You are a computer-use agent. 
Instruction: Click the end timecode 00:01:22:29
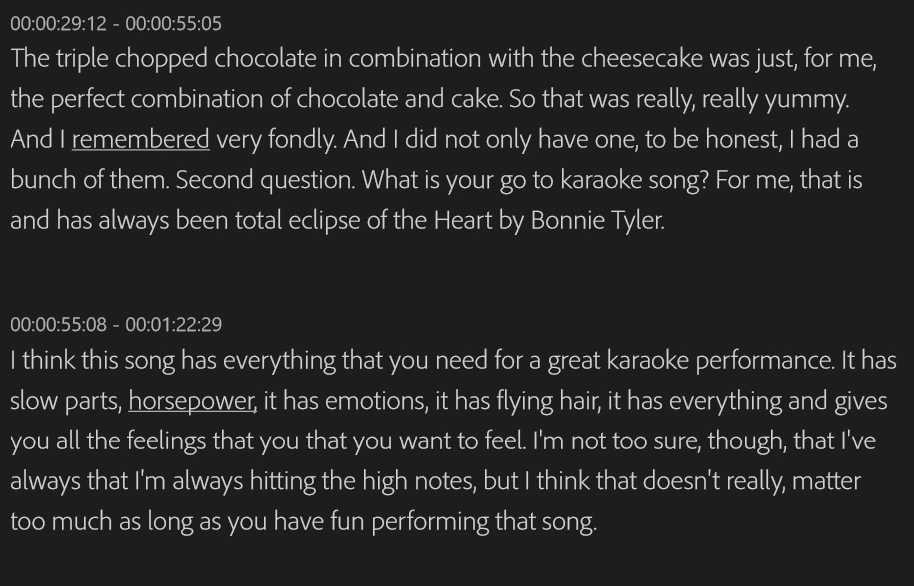click(x=173, y=325)
